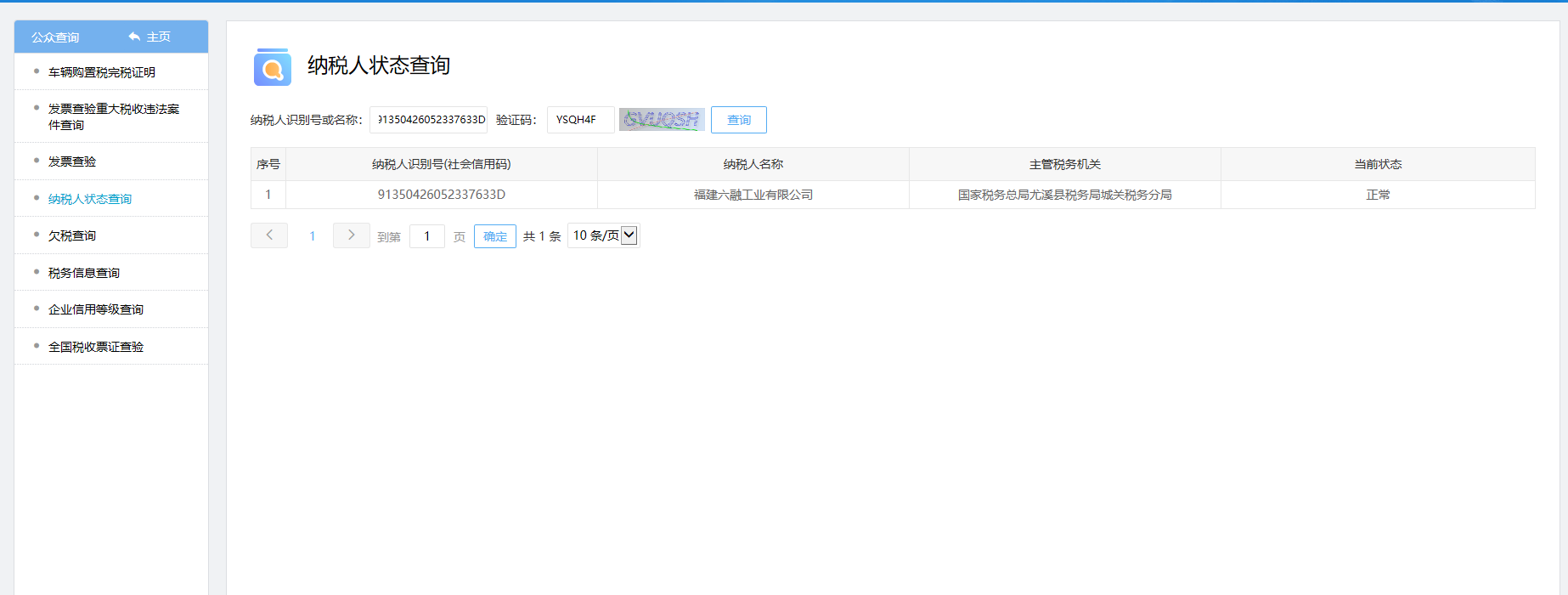This screenshot has height=595, width=1568.
Task: Go to next page arrow
Action: pos(351,235)
